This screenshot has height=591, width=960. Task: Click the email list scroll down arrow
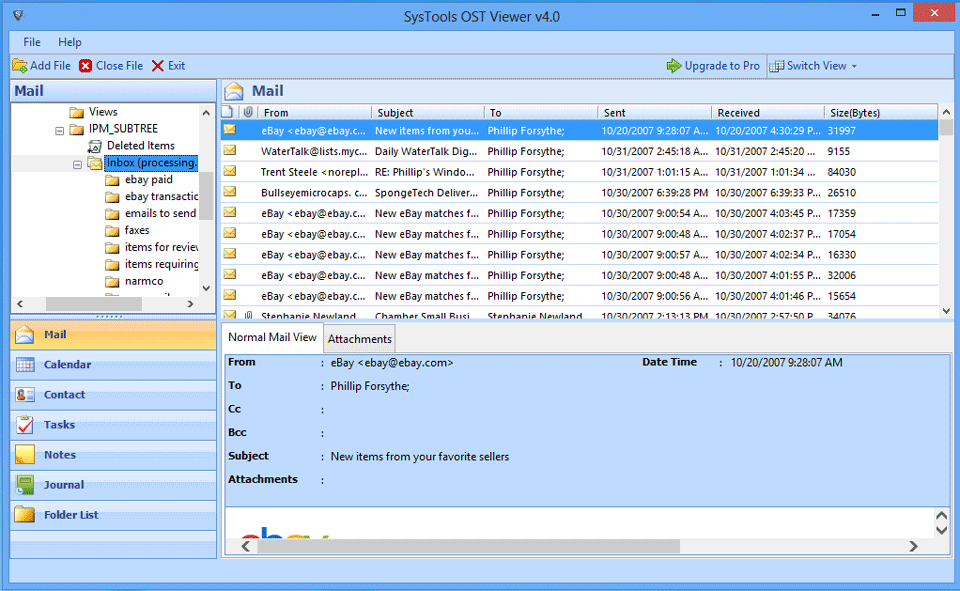coord(946,311)
